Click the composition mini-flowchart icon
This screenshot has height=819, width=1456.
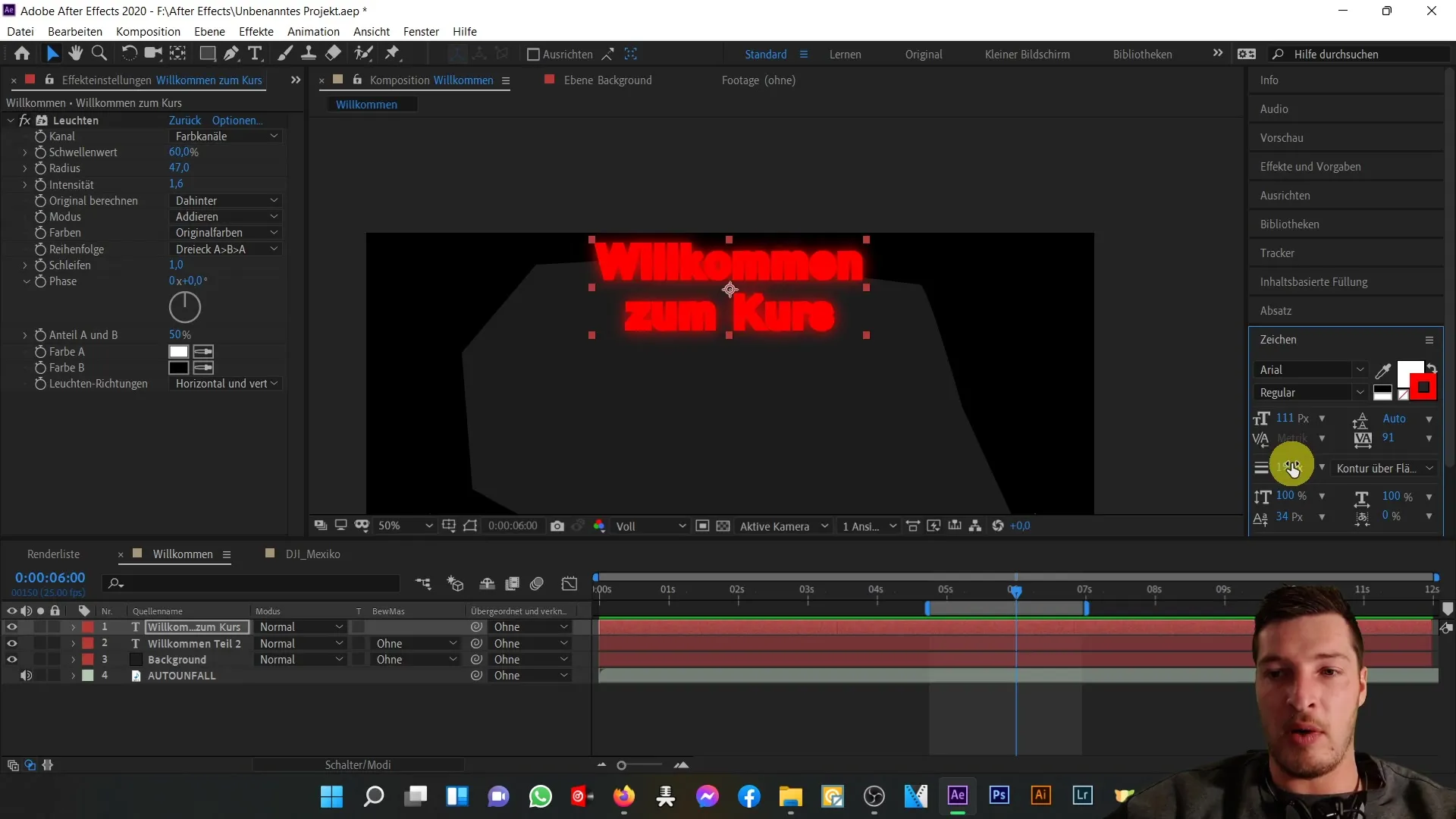point(423,583)
